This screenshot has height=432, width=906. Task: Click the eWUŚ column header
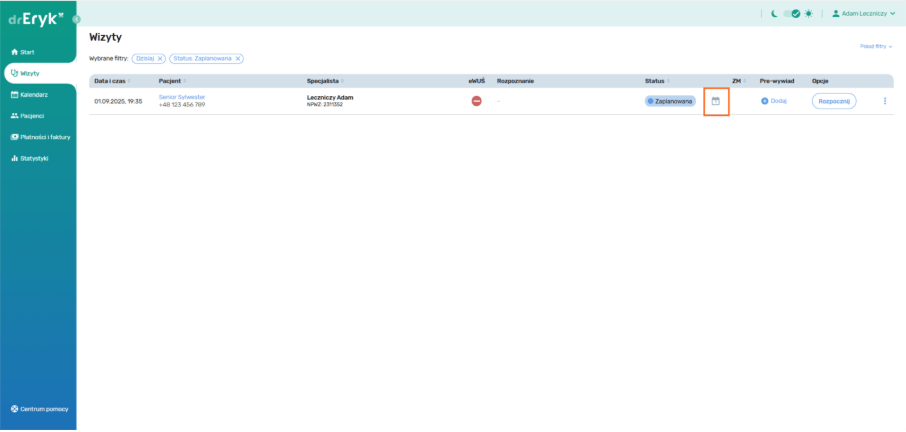(x=477, y=81)
